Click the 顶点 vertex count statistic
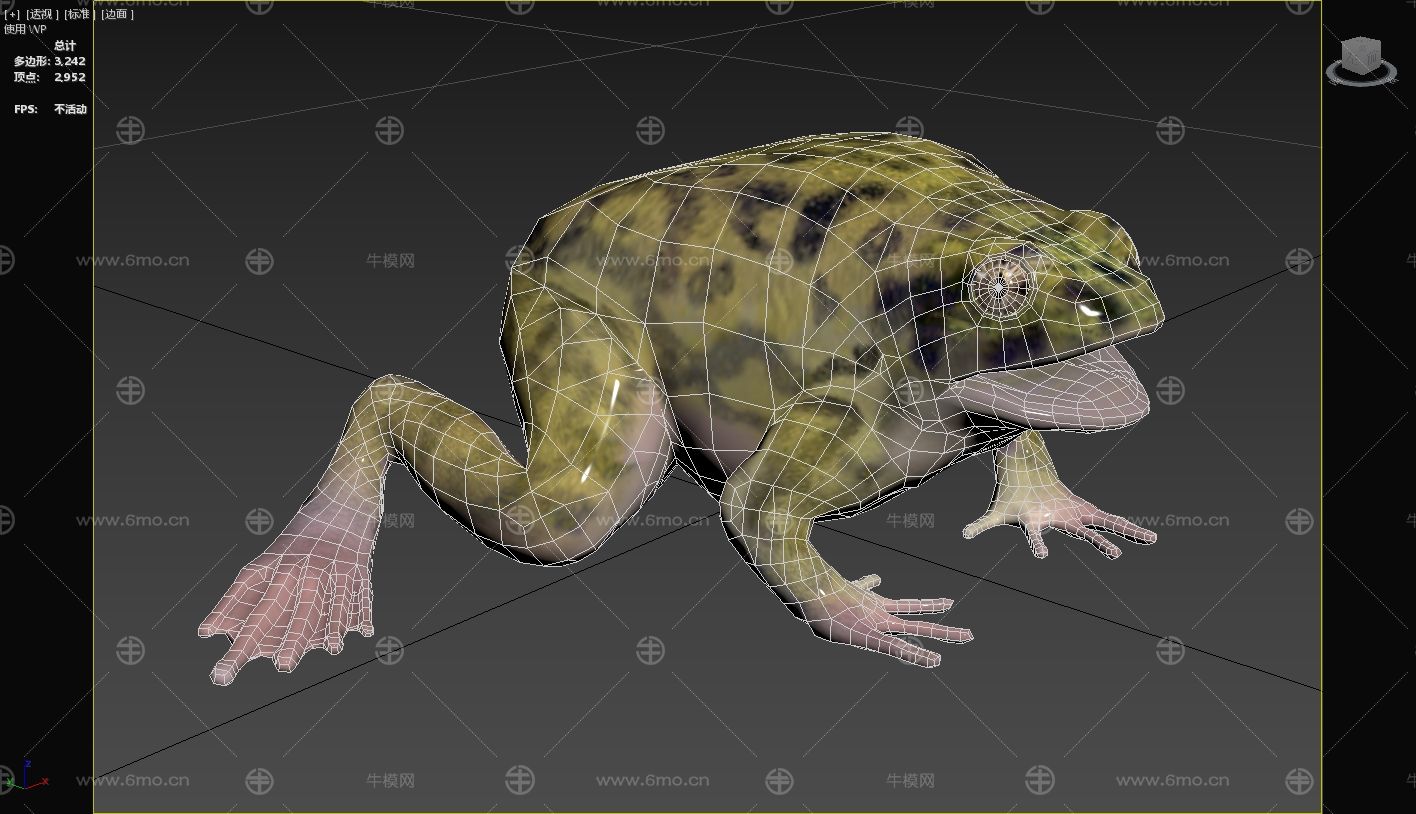The height and width of the screenshot is (814, 1416). point(49,77)
